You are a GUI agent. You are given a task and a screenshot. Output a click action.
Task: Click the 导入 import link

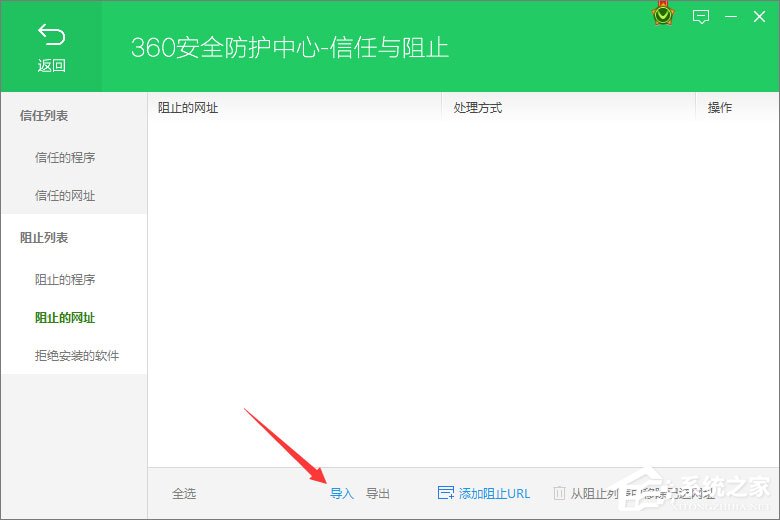tap(342, 494)
